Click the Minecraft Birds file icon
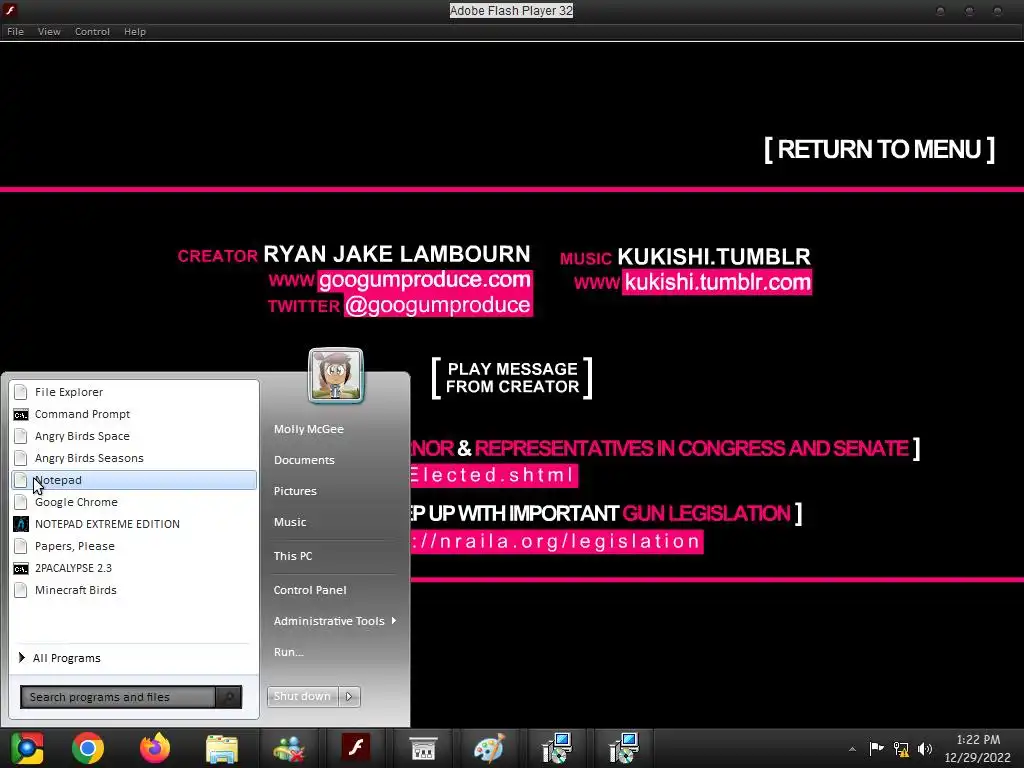The width and height of the screenshot is (1024, 768). tap(21, 590)
